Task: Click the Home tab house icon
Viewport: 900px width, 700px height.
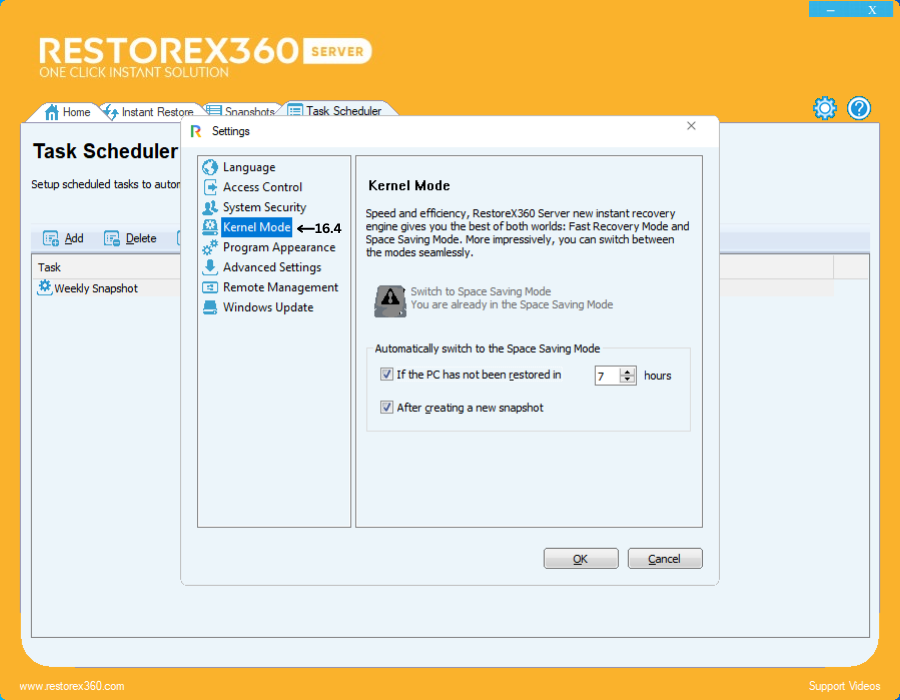Action: click(52, 112)
